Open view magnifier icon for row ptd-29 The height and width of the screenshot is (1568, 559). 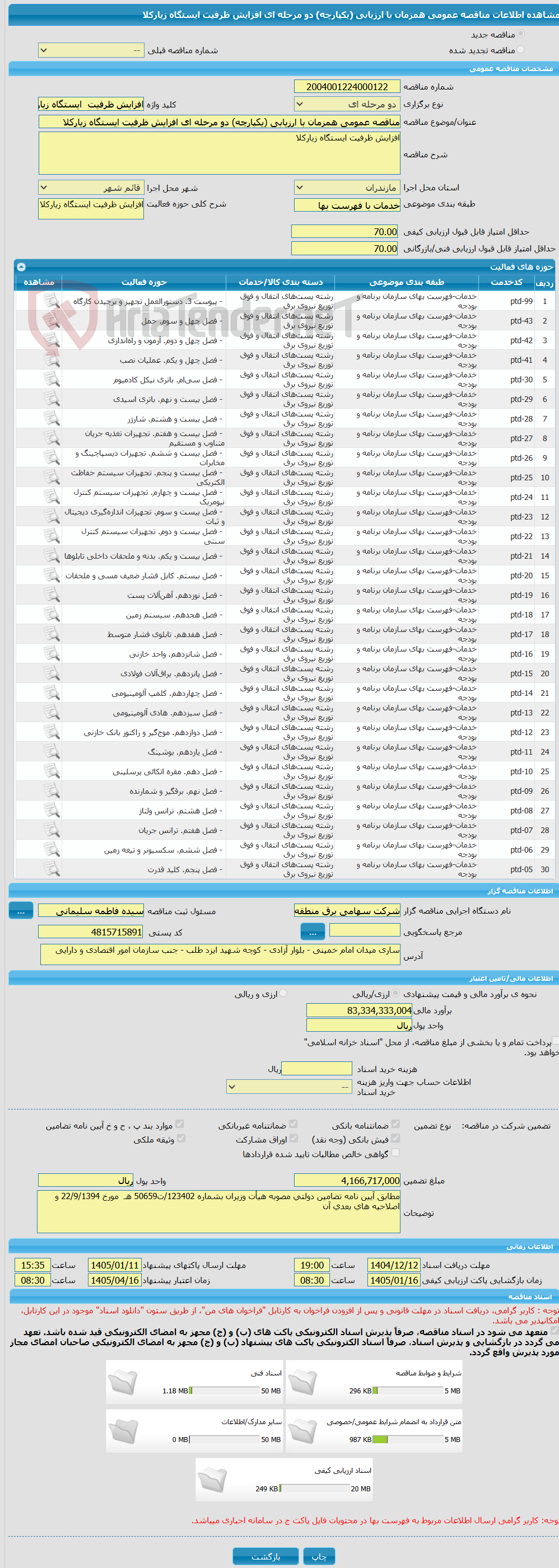pos(52,399)
